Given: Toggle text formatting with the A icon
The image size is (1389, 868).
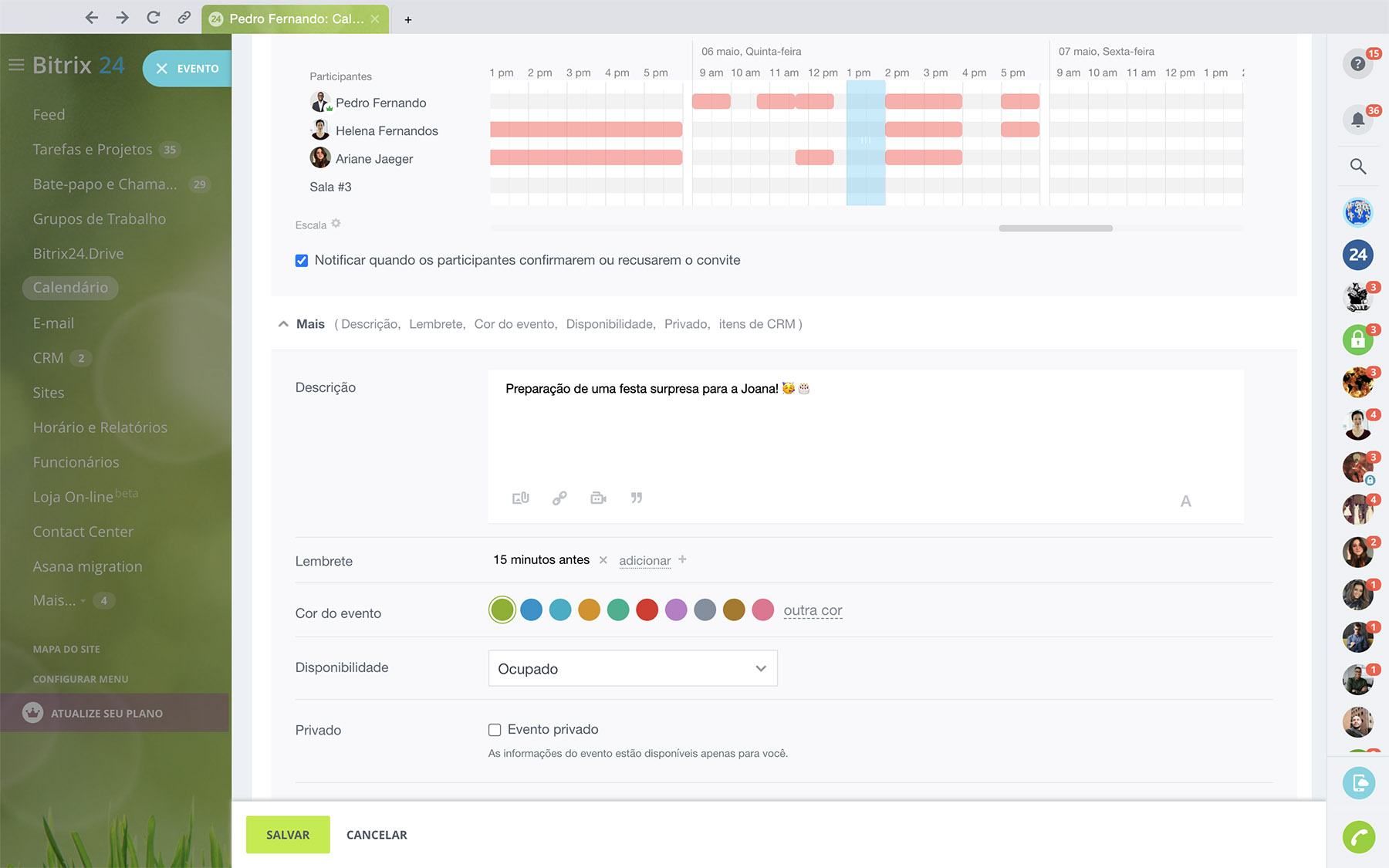Looking at the screenshot, I should [x=1185, y=502].
